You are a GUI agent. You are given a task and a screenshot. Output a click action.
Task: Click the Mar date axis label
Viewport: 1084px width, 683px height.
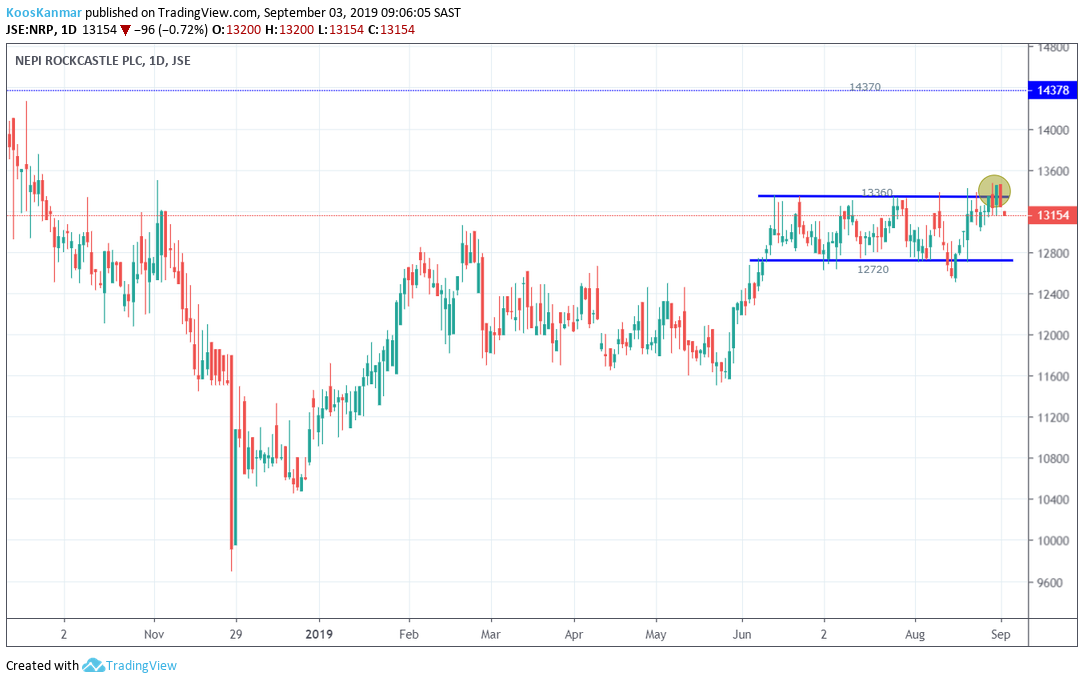(x=490, y=634)
